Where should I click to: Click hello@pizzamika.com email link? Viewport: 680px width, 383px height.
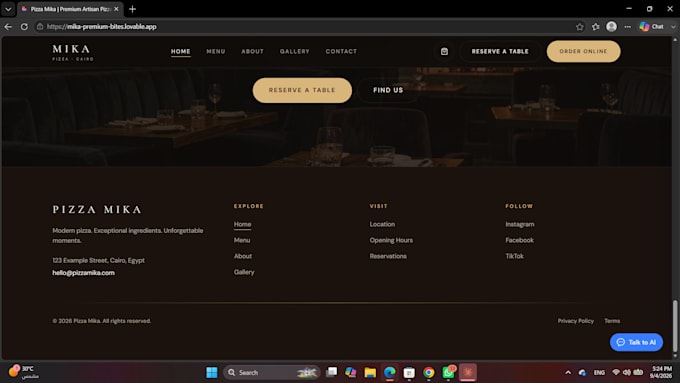click(83, 273)
